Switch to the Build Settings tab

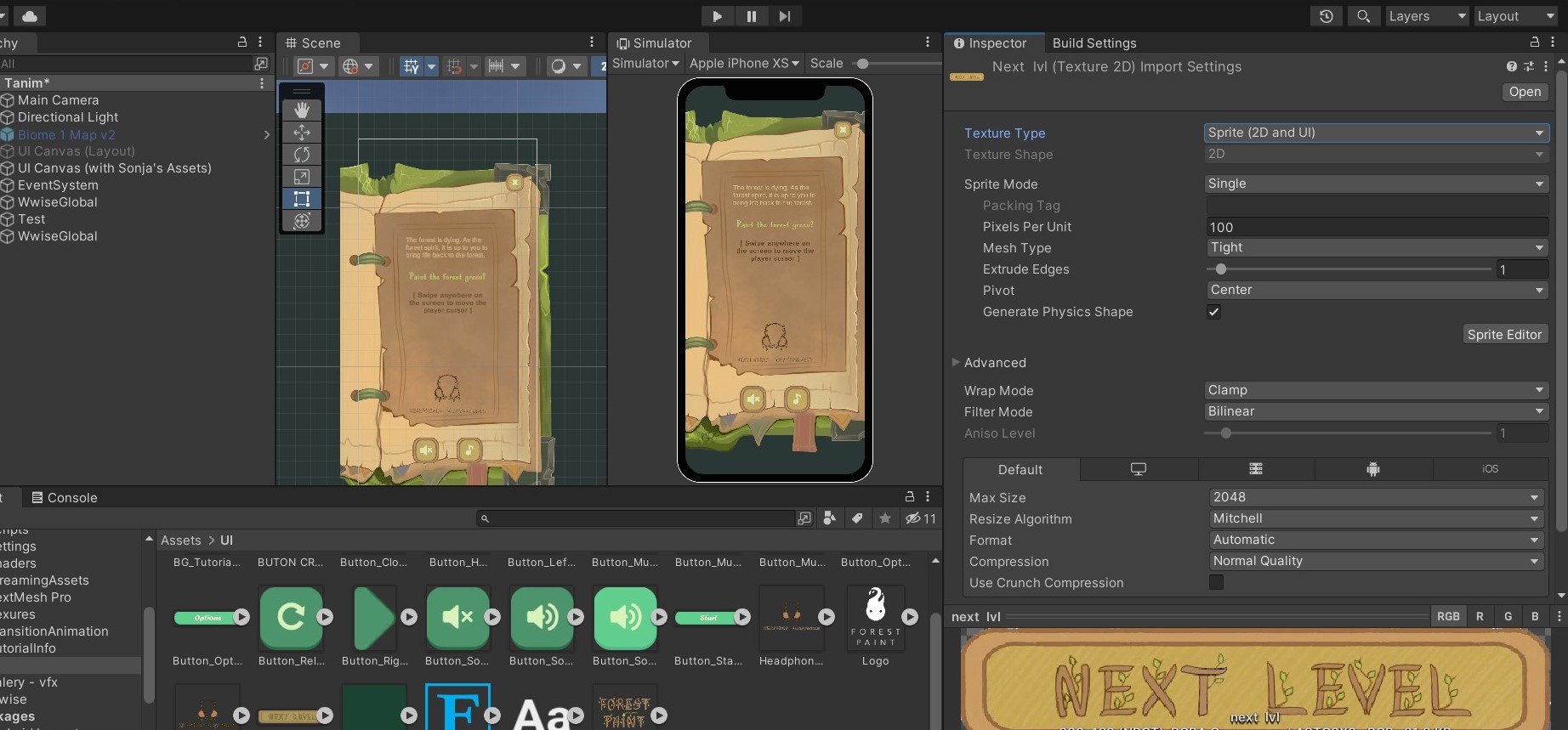(1094, 42)
